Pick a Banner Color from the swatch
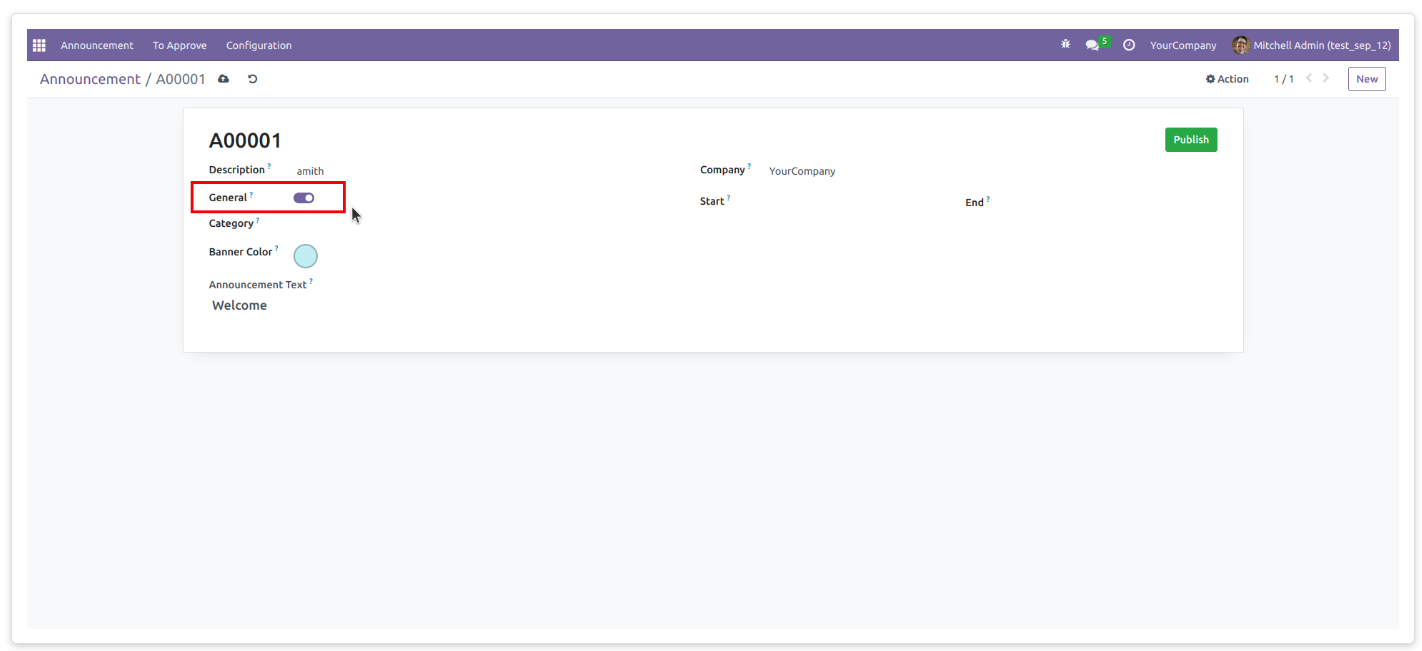The width and height of the screenshot is (1422, 651). pyautogui.click(x=305, y=256)
